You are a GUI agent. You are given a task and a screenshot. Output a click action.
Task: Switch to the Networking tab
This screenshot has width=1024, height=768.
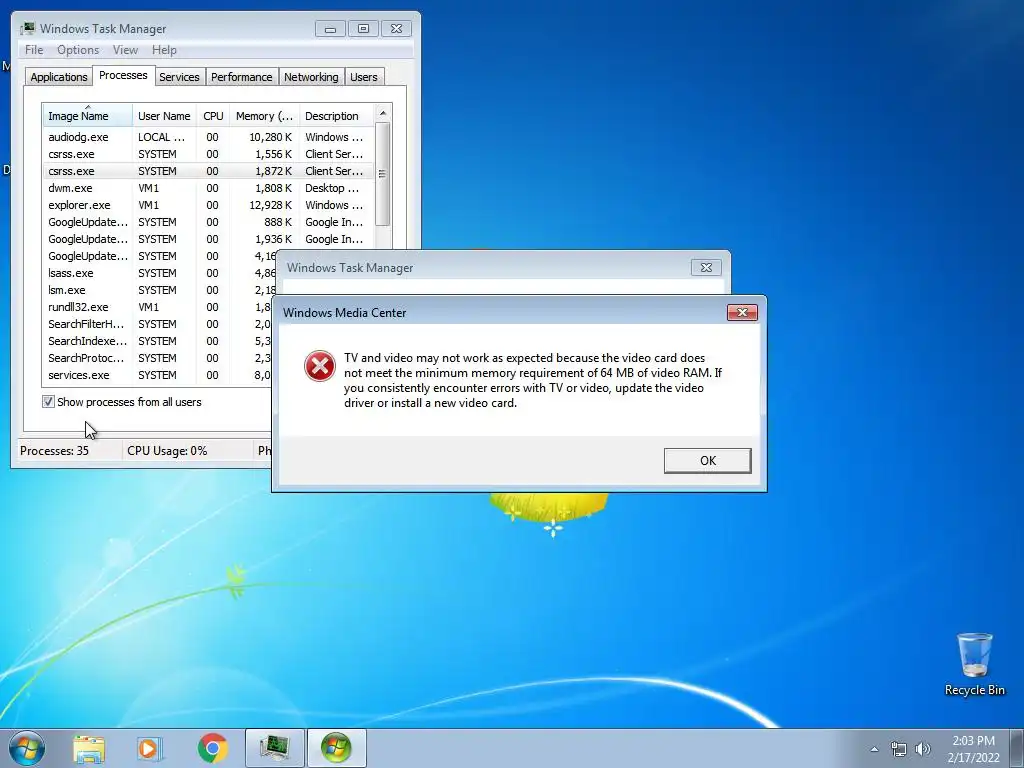[311, 77]
